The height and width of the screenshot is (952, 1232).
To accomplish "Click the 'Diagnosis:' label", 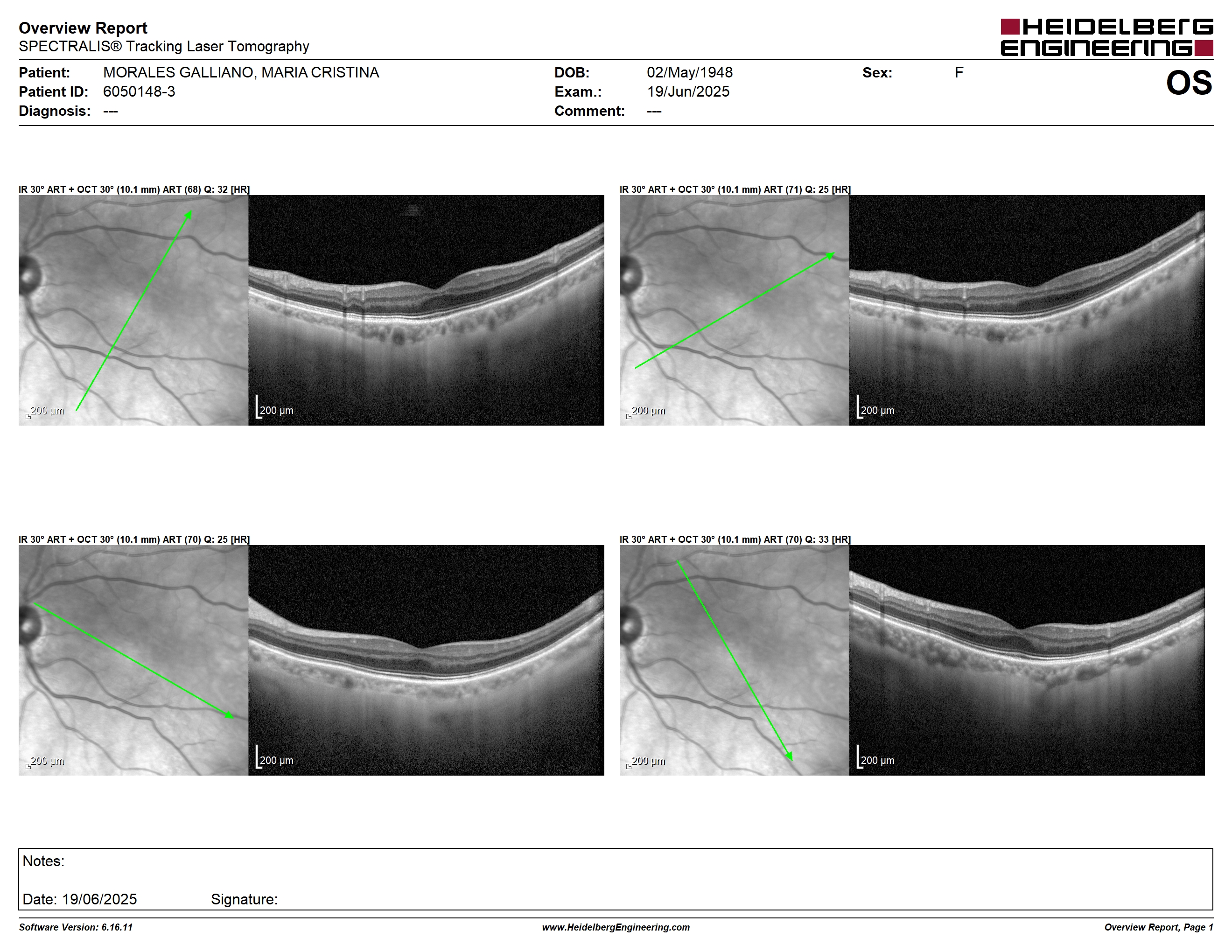I will coord(55,111).
